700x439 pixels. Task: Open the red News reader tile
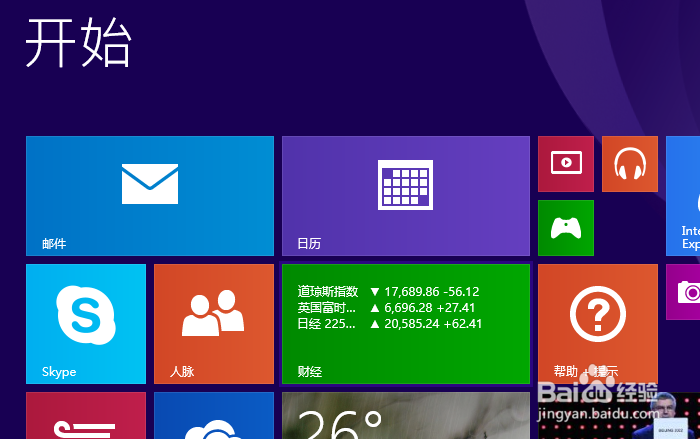pos(86,416)
